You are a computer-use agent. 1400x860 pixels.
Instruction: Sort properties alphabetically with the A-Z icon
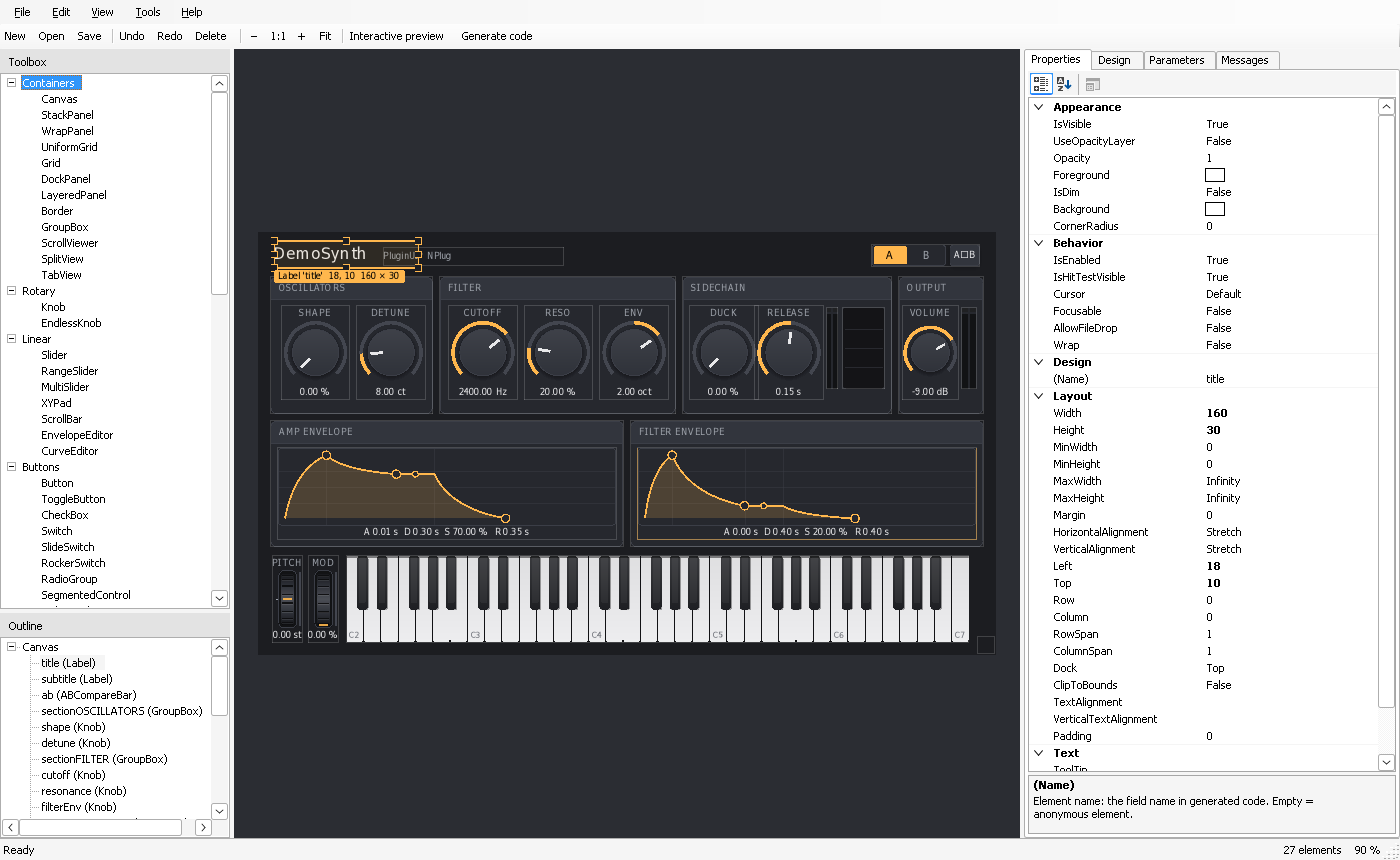pyautogui.click(x=1064, y=85)
